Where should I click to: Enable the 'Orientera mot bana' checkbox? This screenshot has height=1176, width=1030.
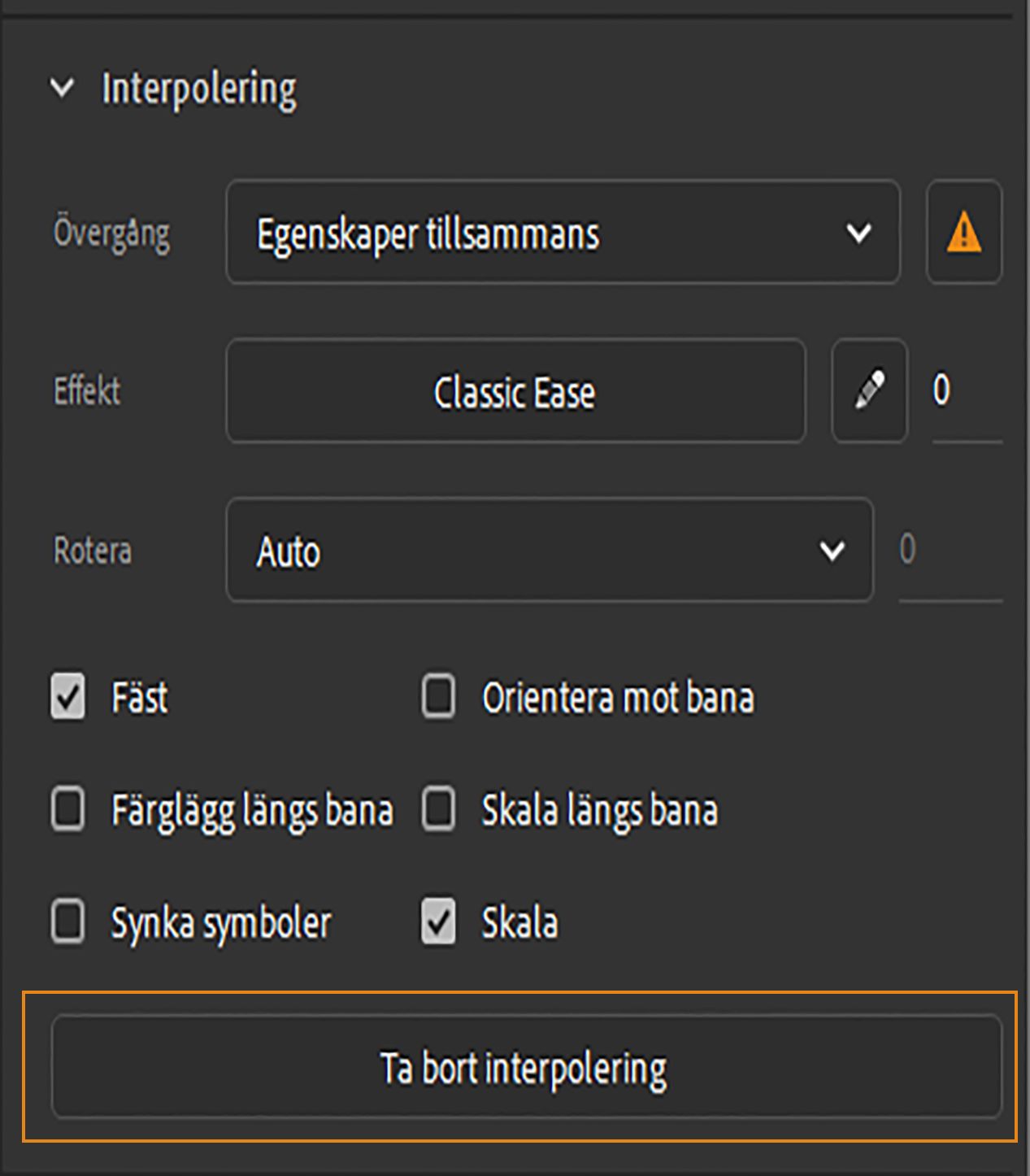[x=438, y=697]
